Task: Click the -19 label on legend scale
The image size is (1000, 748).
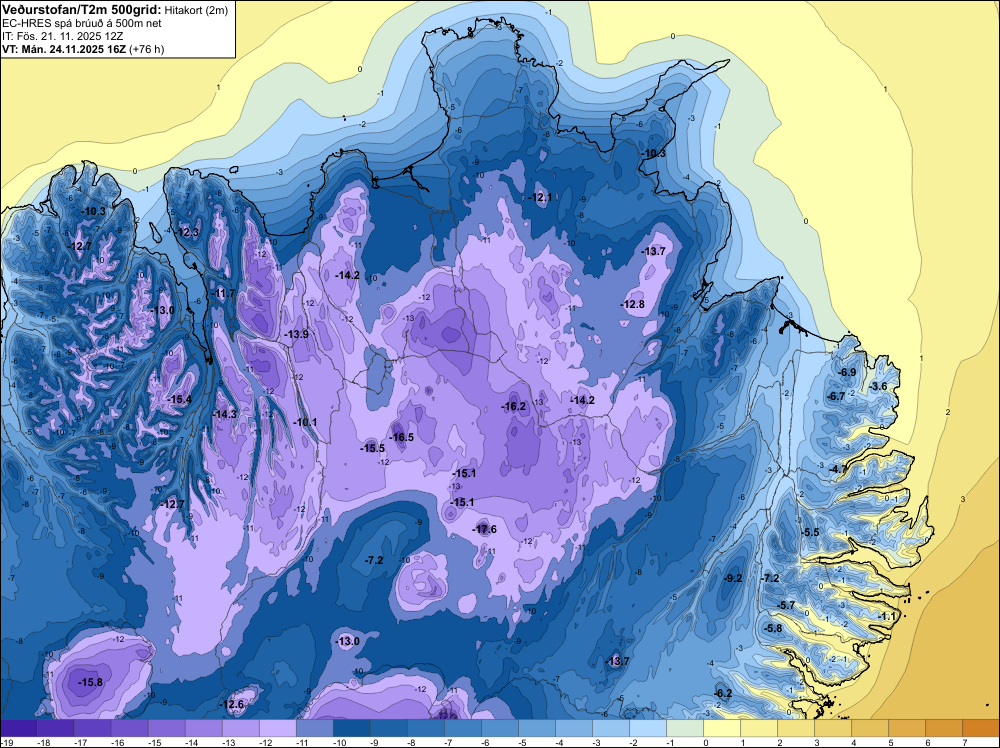Action: [8, 742]
